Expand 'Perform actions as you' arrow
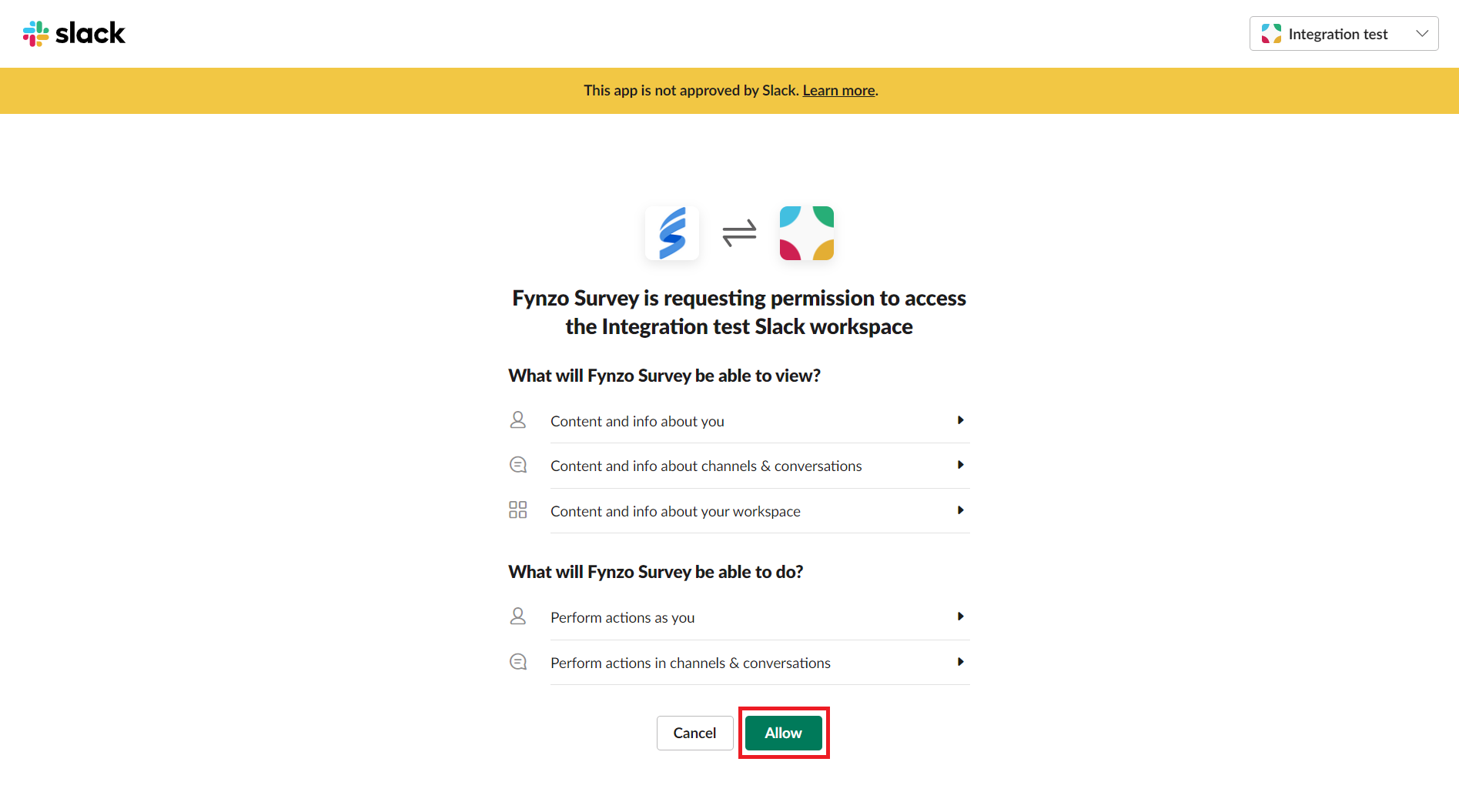Screen dimensions: 1459x812 [960, 617]
